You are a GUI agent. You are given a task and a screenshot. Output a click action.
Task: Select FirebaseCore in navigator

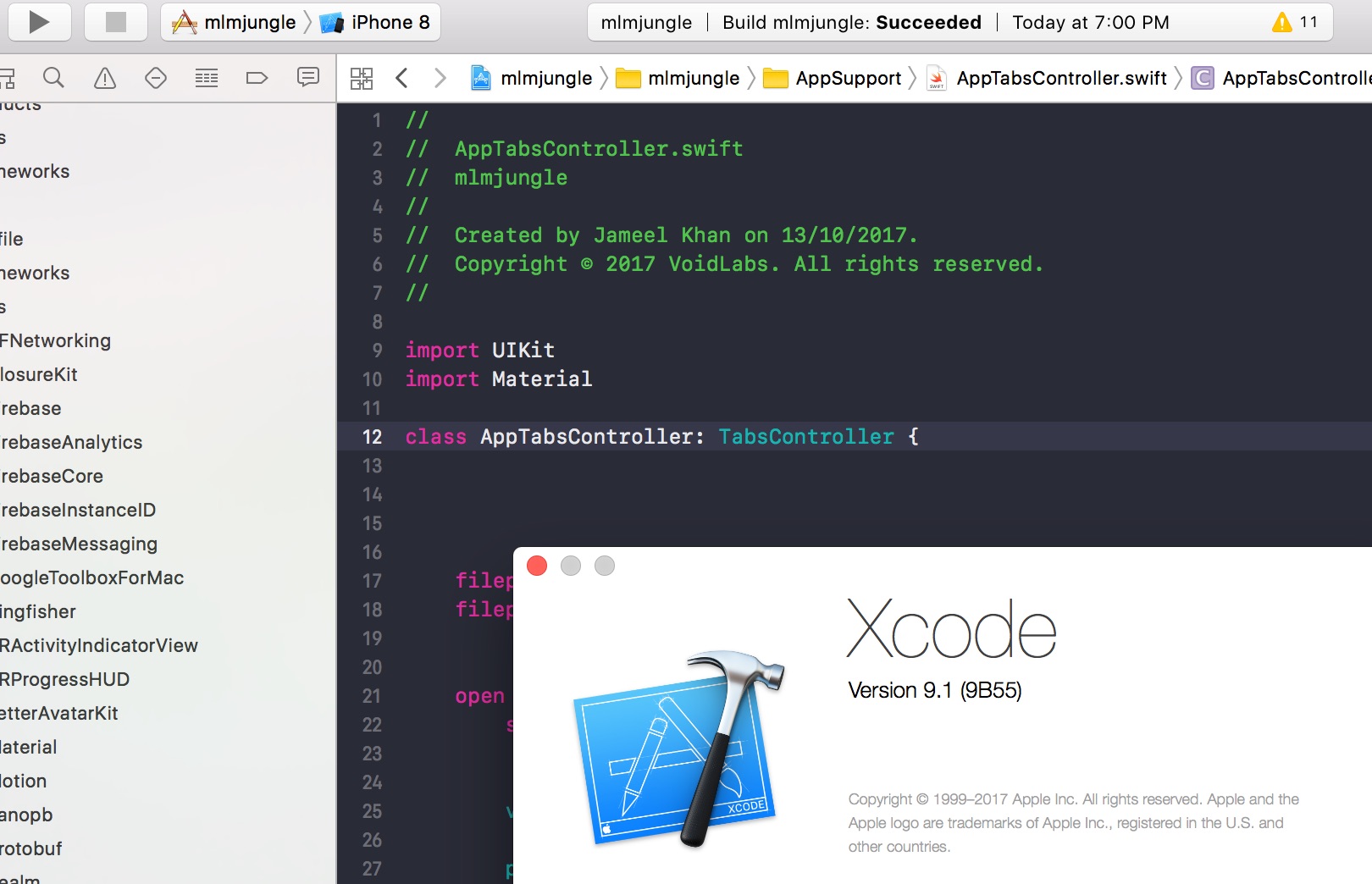pyautogui.click(x=52, y=476)
